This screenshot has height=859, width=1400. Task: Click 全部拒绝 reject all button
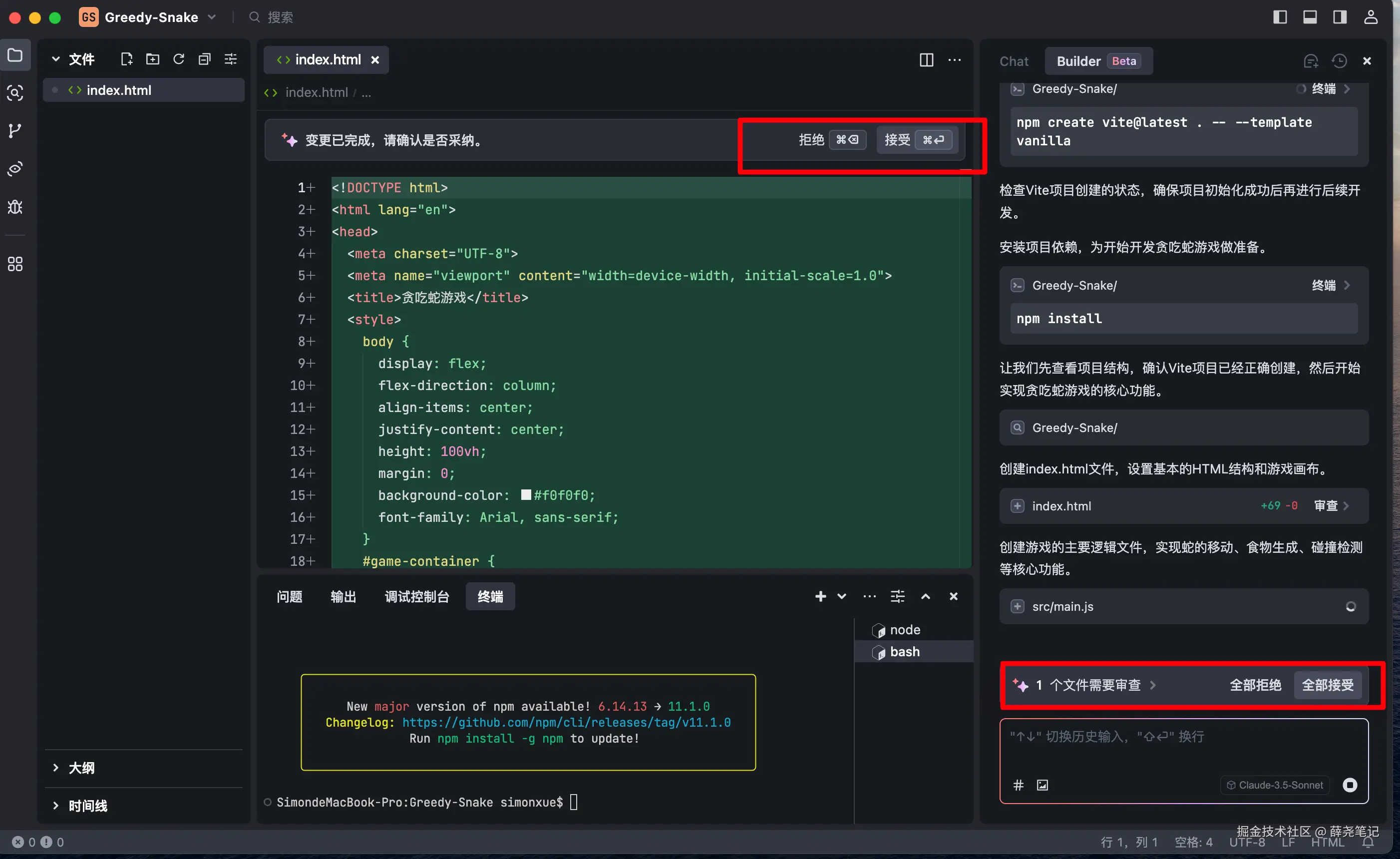pos(1255,686)
